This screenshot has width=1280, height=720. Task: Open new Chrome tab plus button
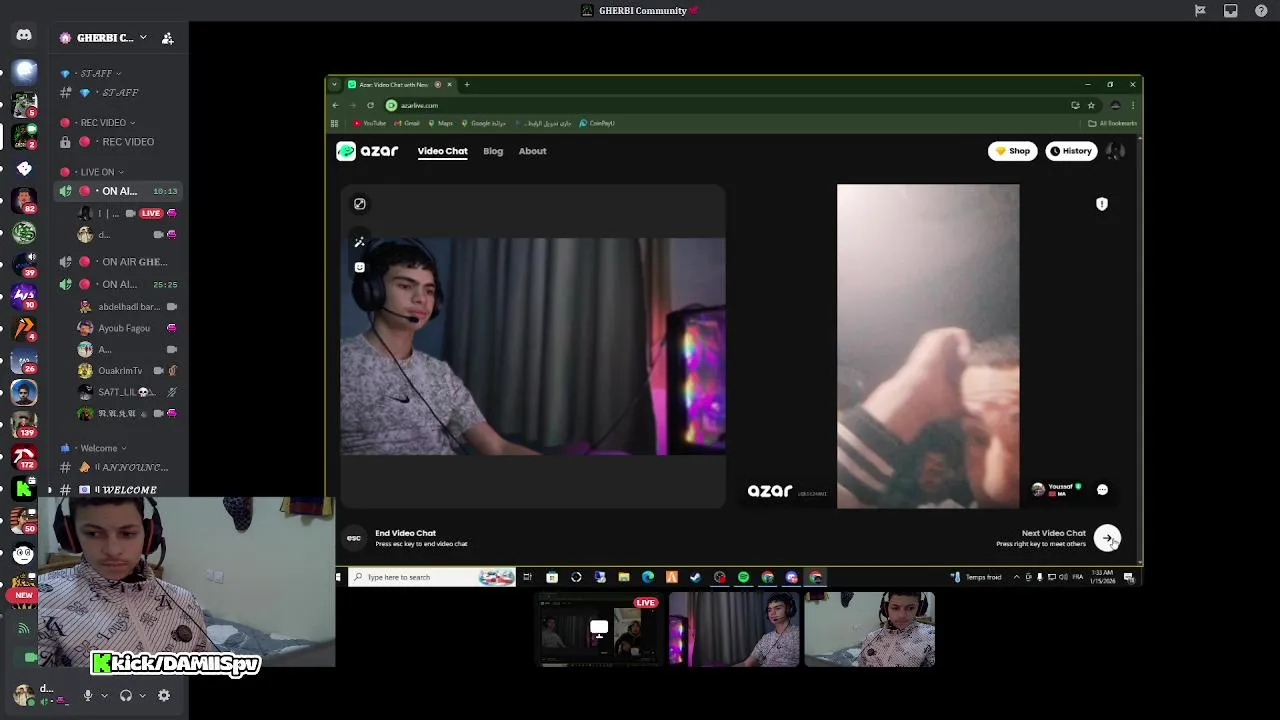pyautogui.click(x=467, y=85)
